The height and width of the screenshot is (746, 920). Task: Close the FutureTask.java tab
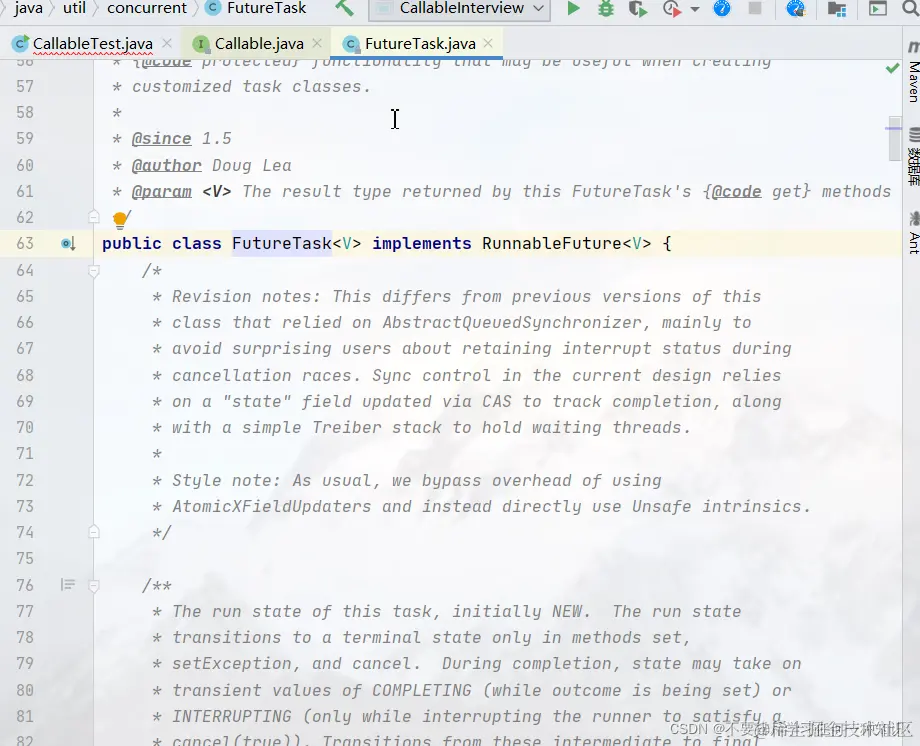point(488,43)
